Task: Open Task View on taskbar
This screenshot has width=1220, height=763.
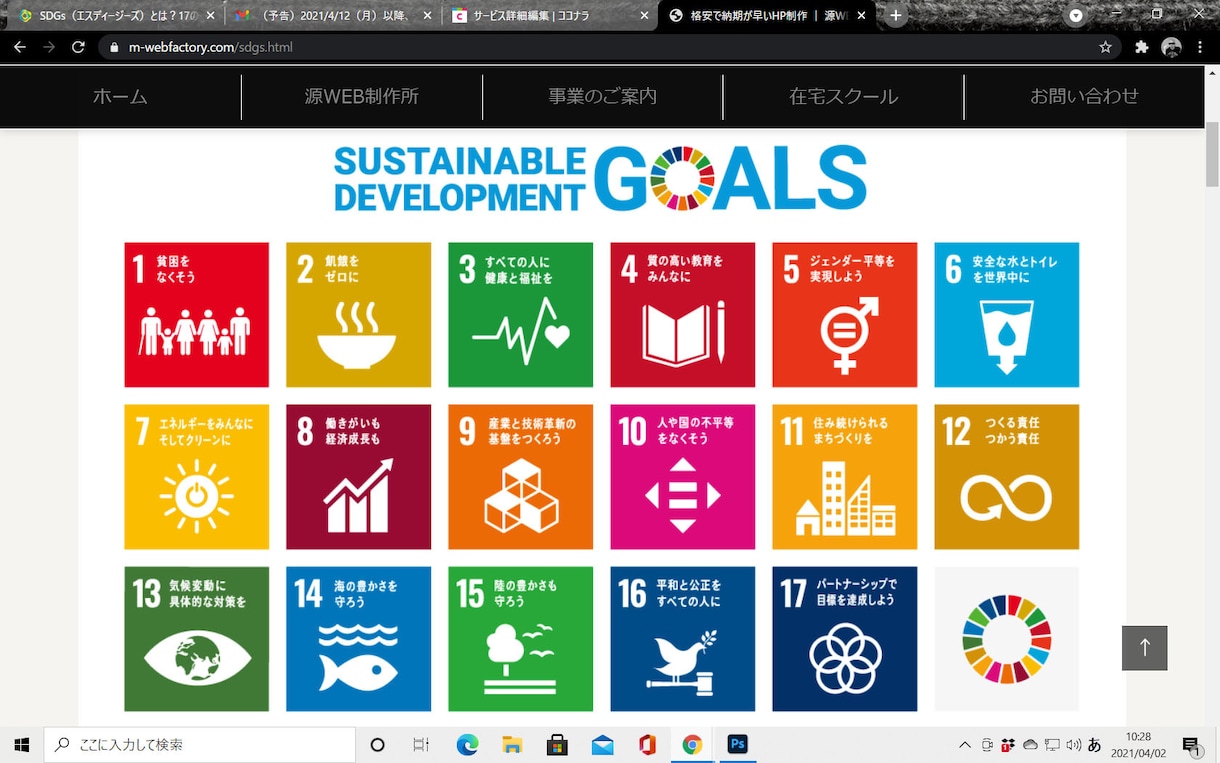Action: (x=421, y=745)
